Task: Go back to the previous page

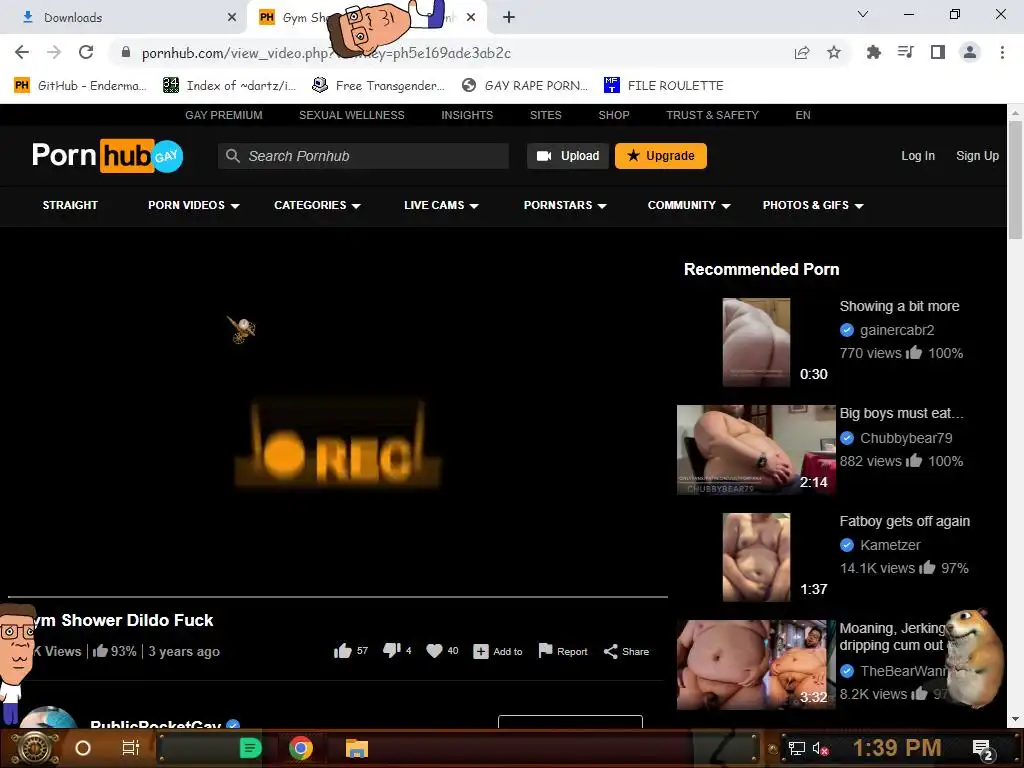Action: pos(22,52)
